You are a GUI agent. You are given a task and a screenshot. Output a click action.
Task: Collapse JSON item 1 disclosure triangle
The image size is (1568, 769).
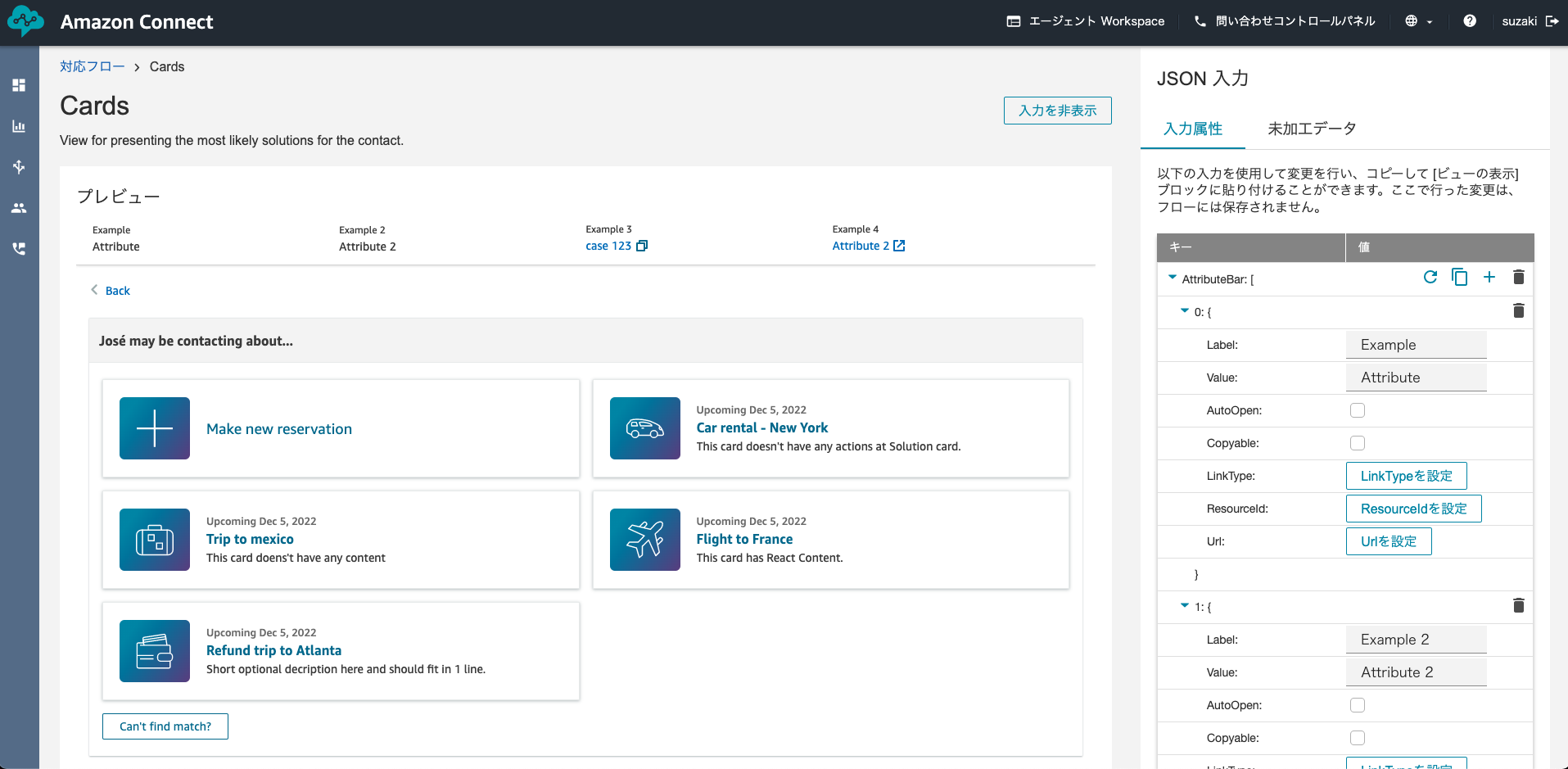[1184, 606]
